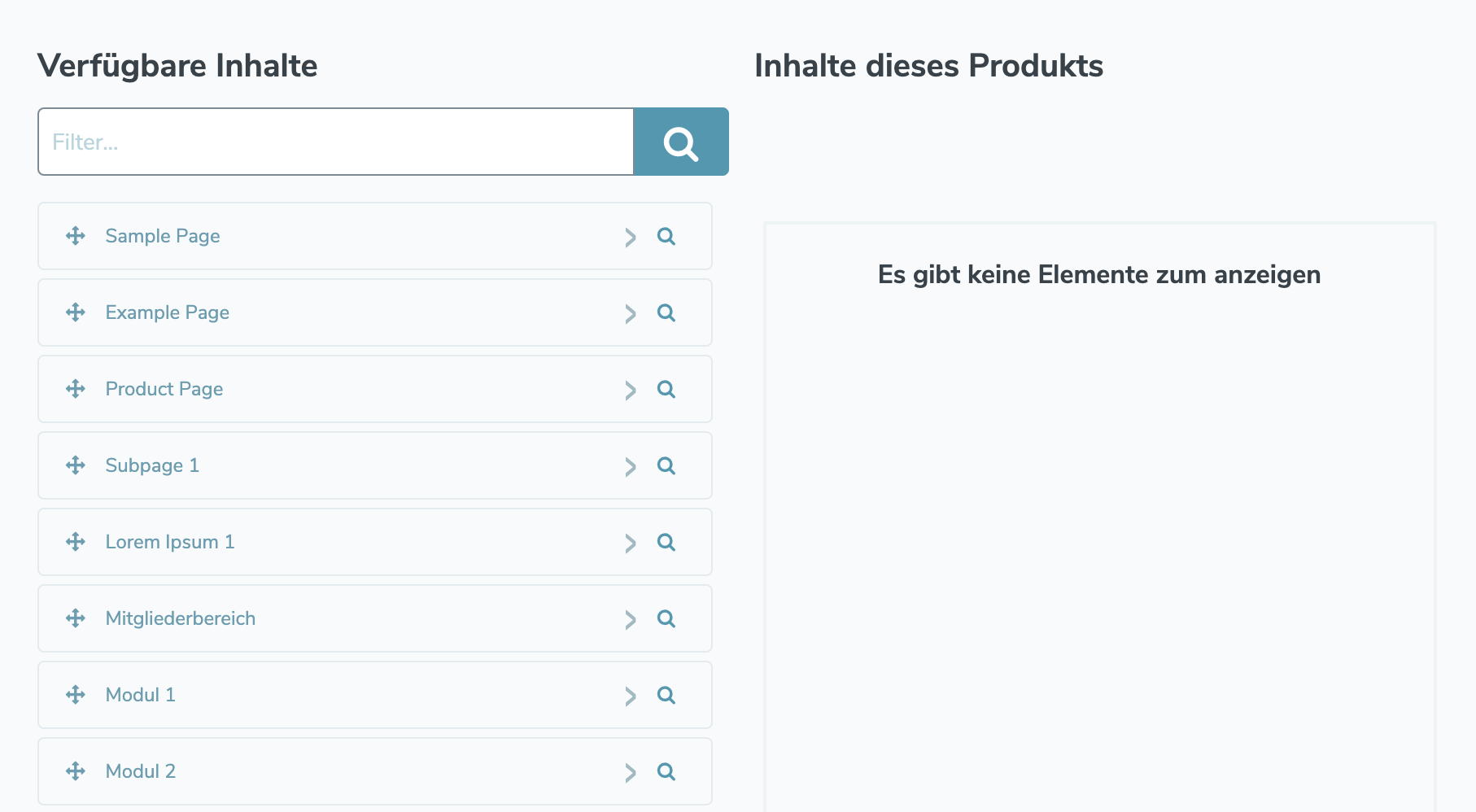Image resolution: width=1476 pixels, height=812 pixels.
Task: Preview Sample Page with magnifier icon
Action: 666,236
